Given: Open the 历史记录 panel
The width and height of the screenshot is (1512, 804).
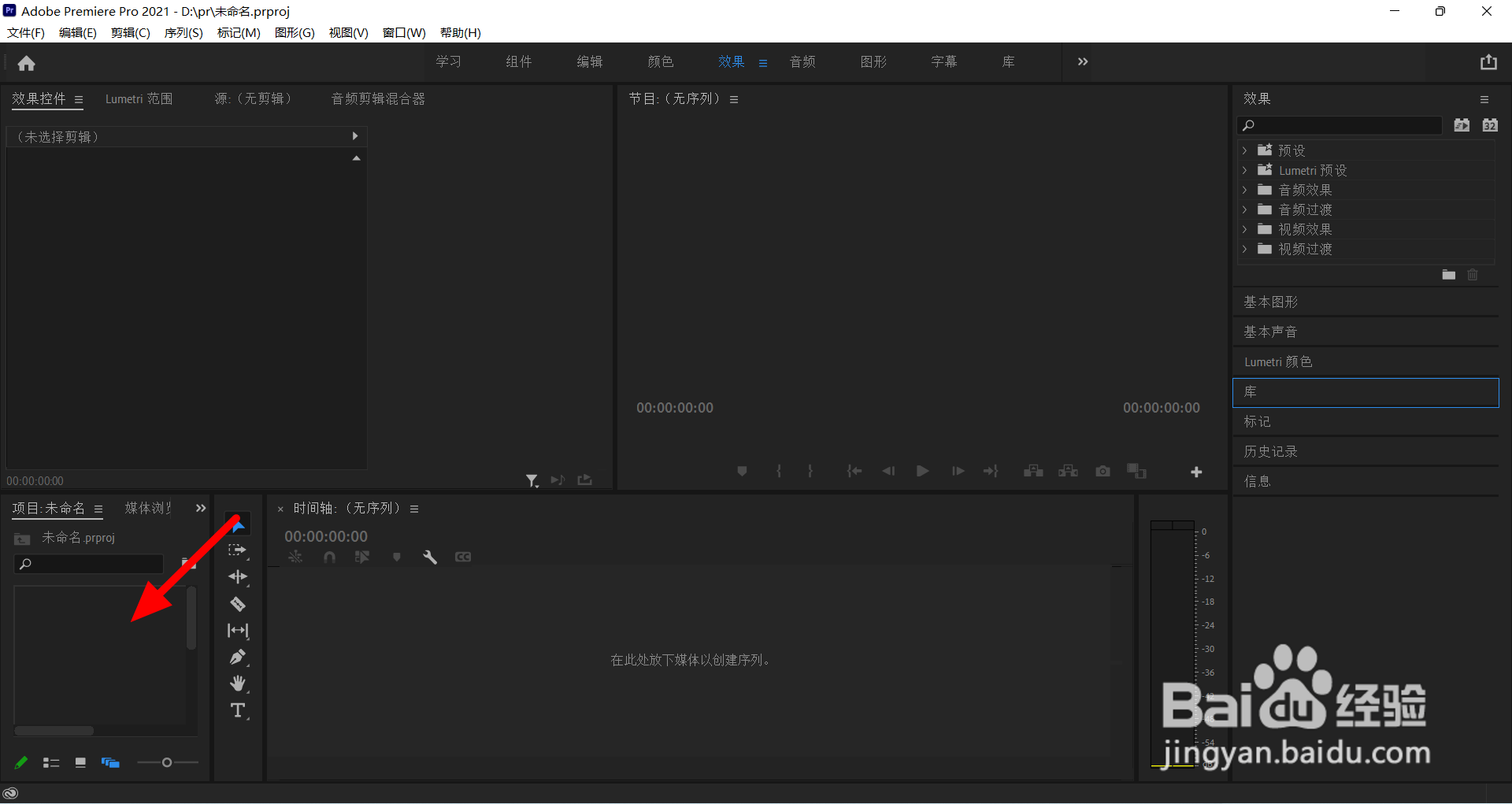Looking at the screenshot, I should [x=1366, y=452].
